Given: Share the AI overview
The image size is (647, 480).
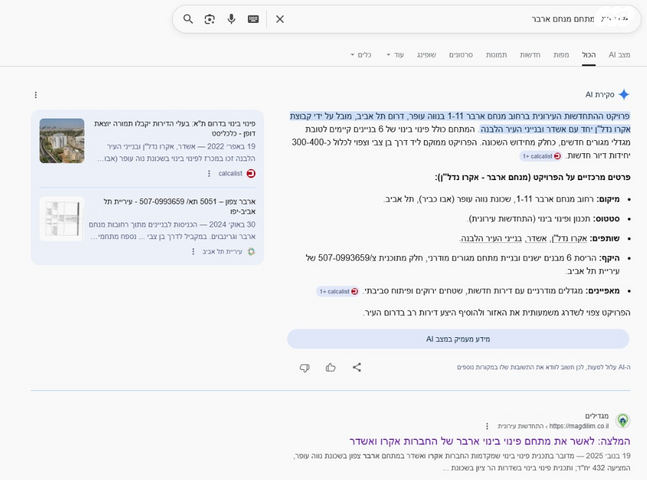Looking at the screenshot, I should (357, 367).
